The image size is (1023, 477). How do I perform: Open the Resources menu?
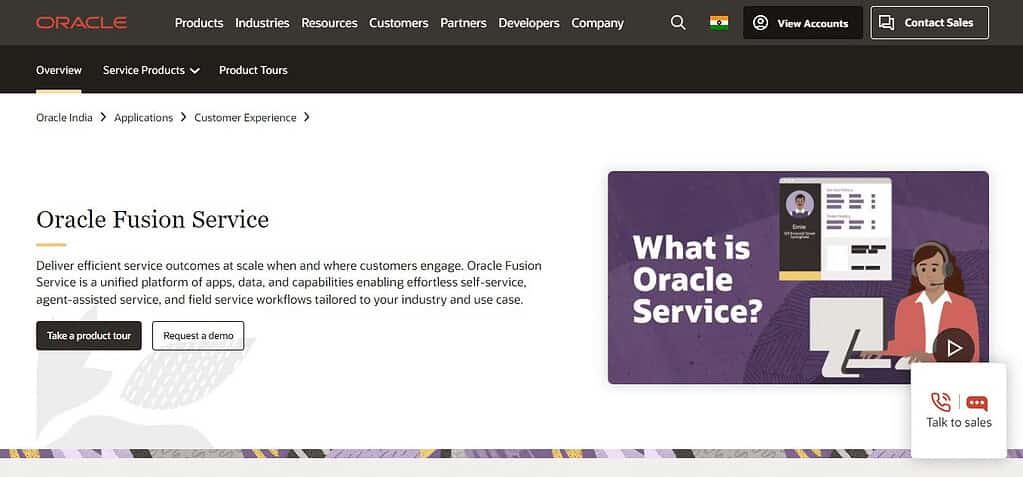point(329,23)
